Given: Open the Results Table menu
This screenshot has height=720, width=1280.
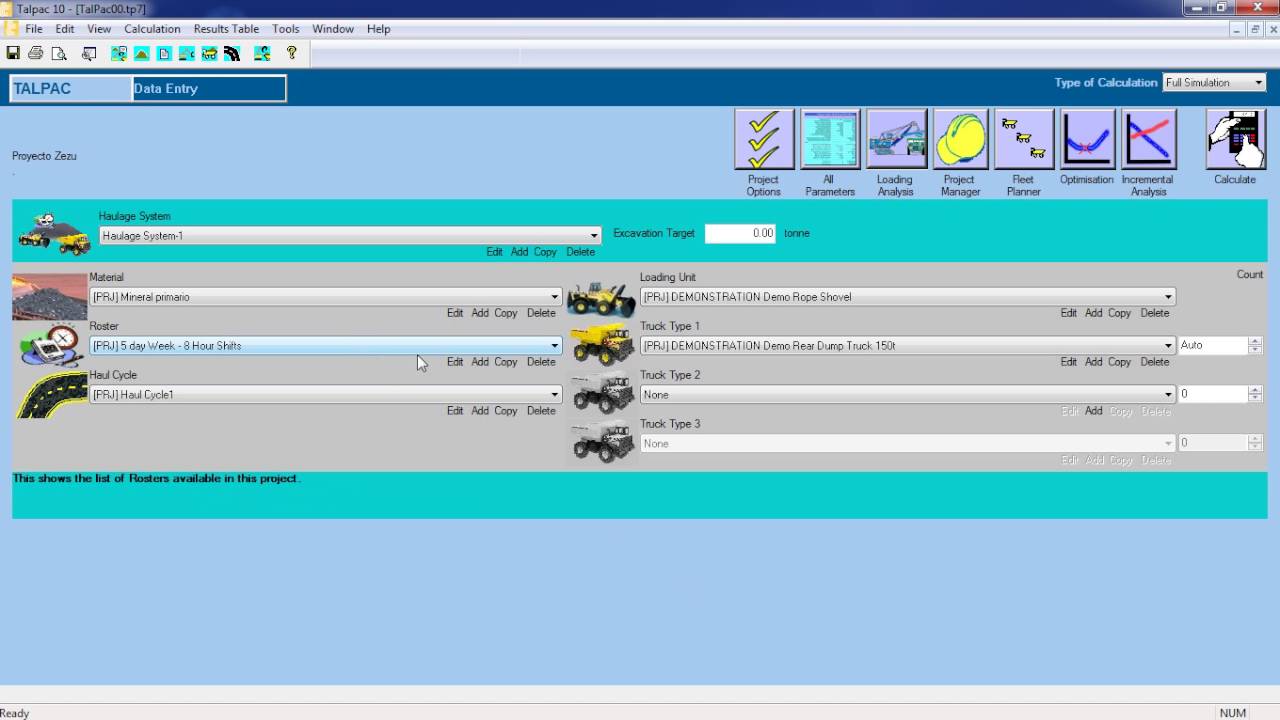Looking at the screenshot, I should [226, 29].
